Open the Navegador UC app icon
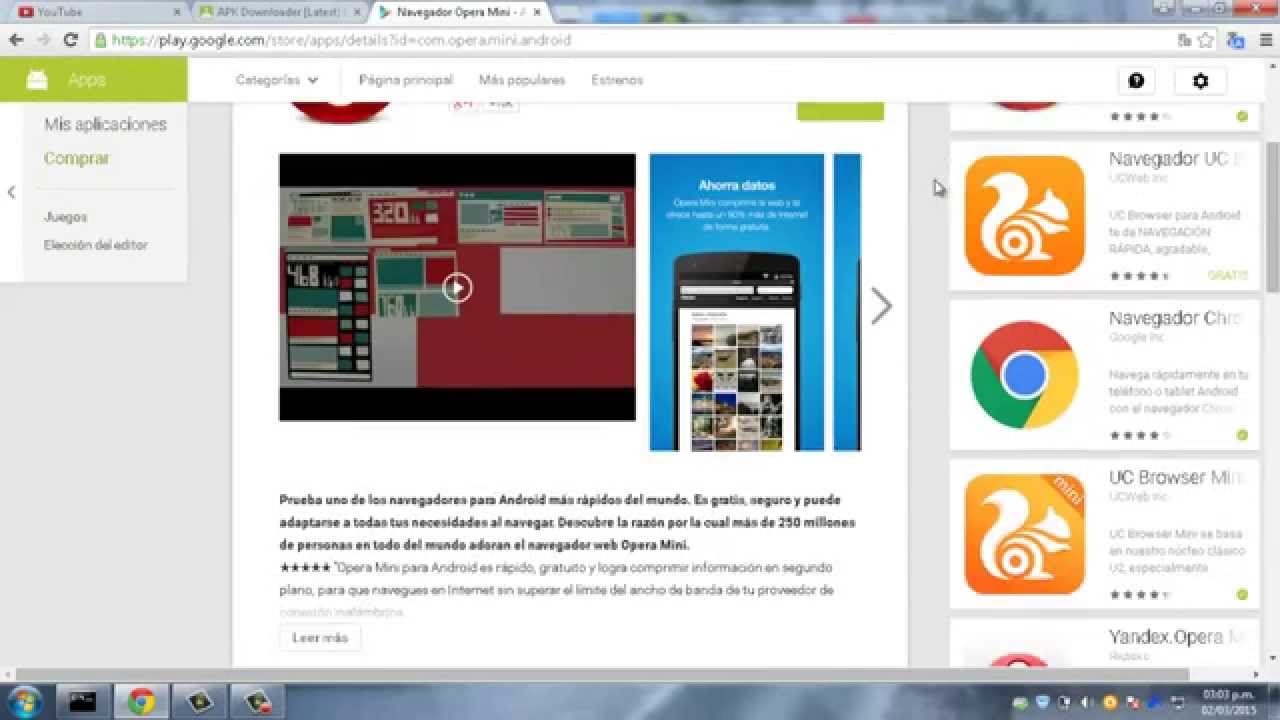Image resolution: width=1280 pixels, height=720 pixels. pyautogui.click(x=1024, y=215)
